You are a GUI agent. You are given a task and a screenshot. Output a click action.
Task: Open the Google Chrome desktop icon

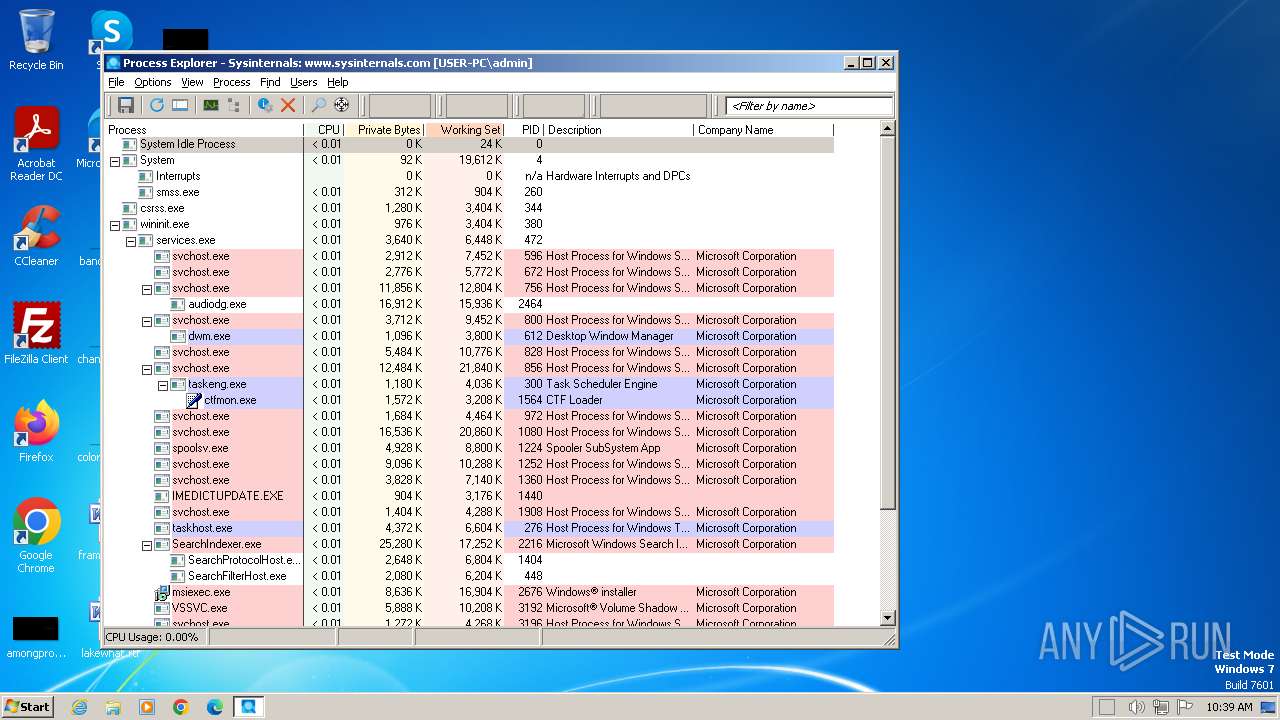pos(36,535)
